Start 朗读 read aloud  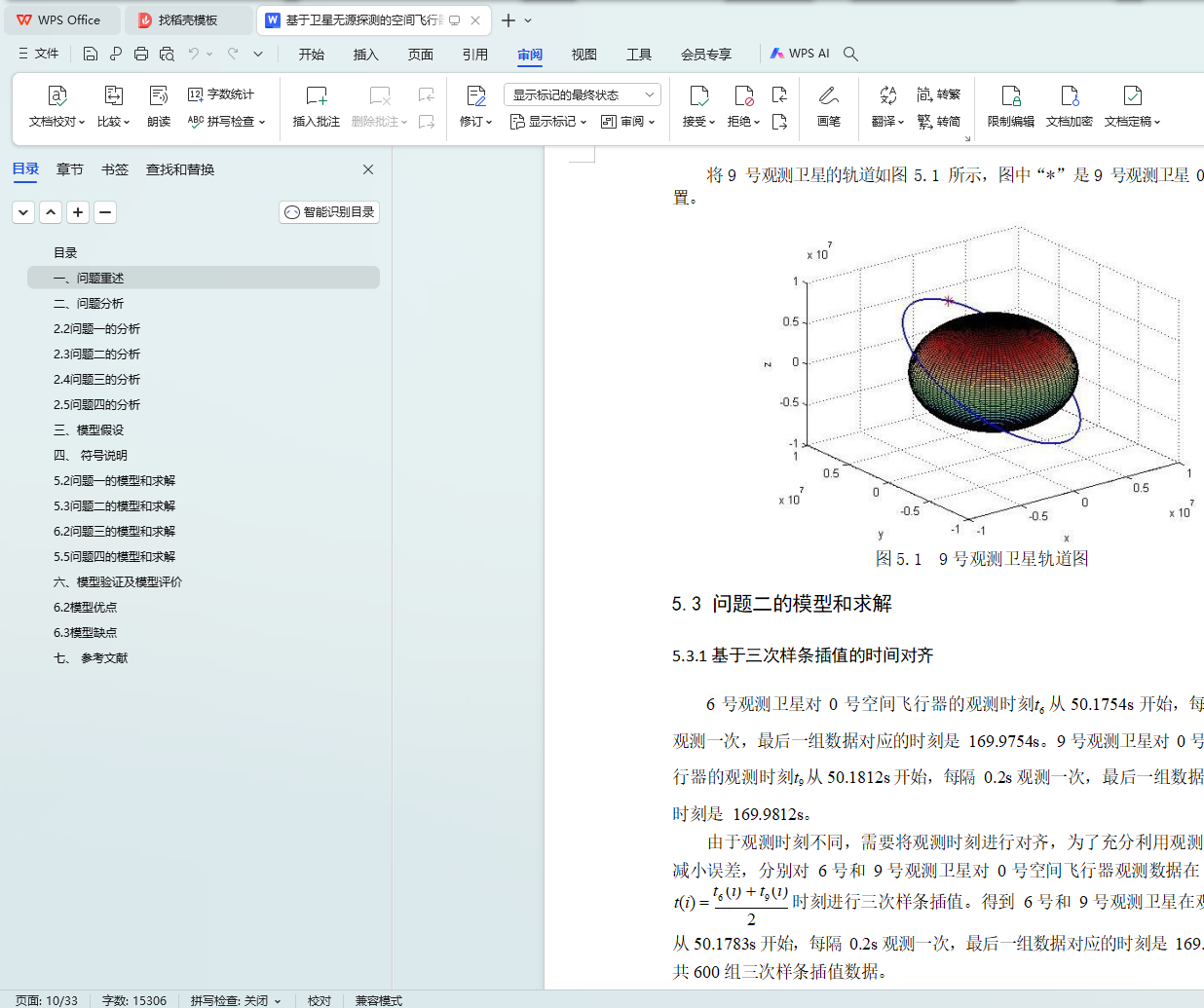pos(159,106)
